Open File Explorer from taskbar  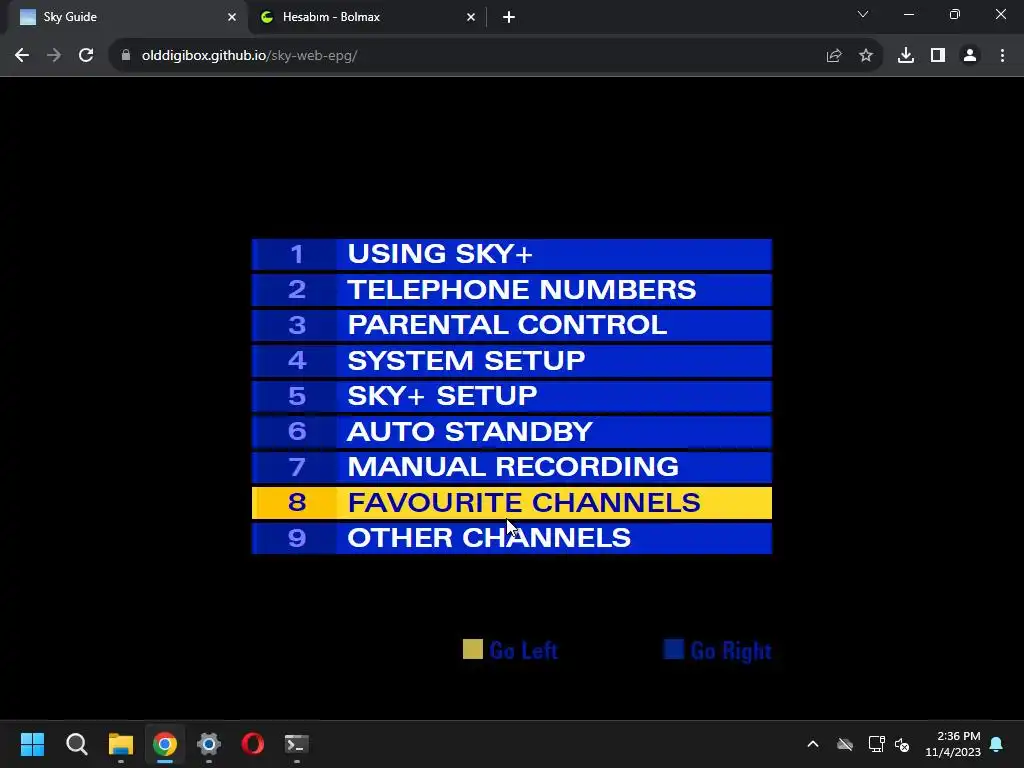click(x=121, y=744)
